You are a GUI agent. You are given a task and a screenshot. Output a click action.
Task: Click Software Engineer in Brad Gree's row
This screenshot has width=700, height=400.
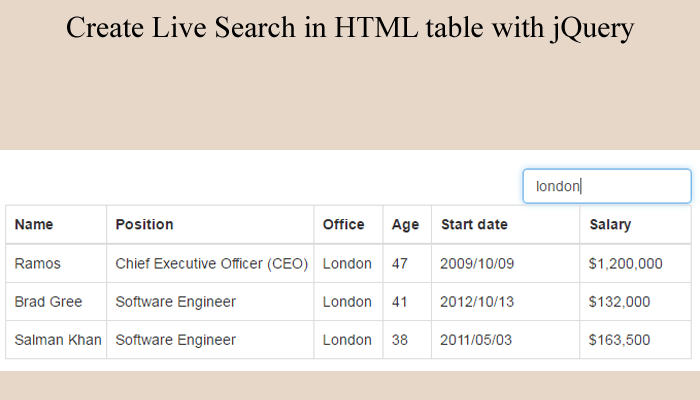point(175,302)
